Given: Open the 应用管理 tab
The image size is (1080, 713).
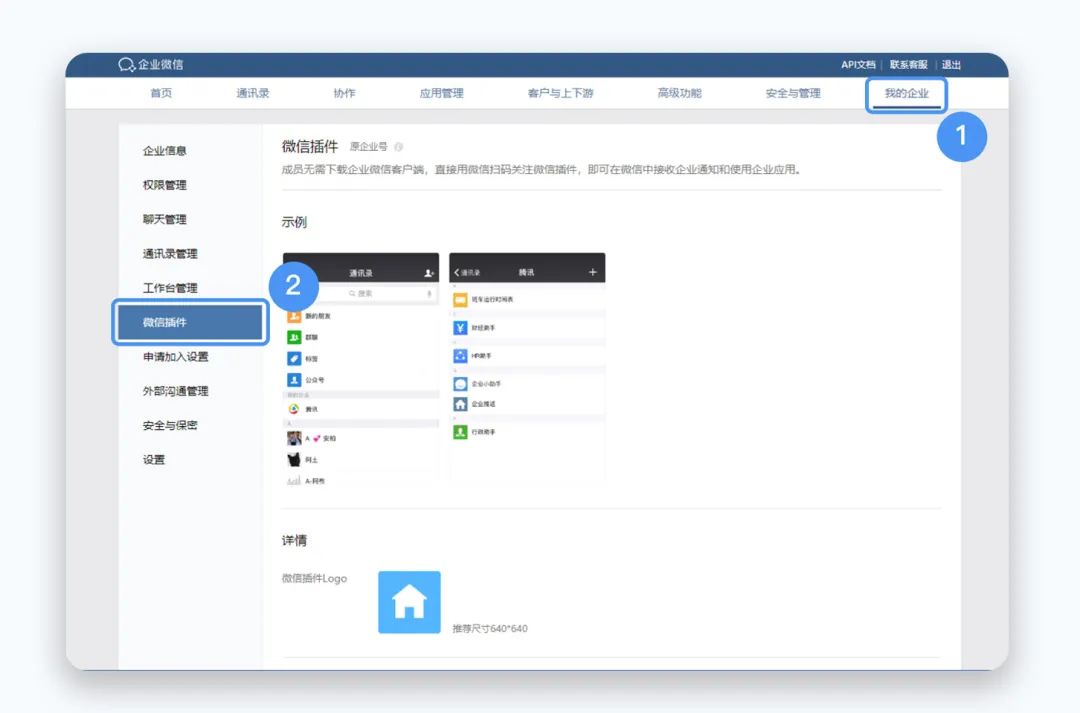Looking at the screenshot, I should click(442, 93).
